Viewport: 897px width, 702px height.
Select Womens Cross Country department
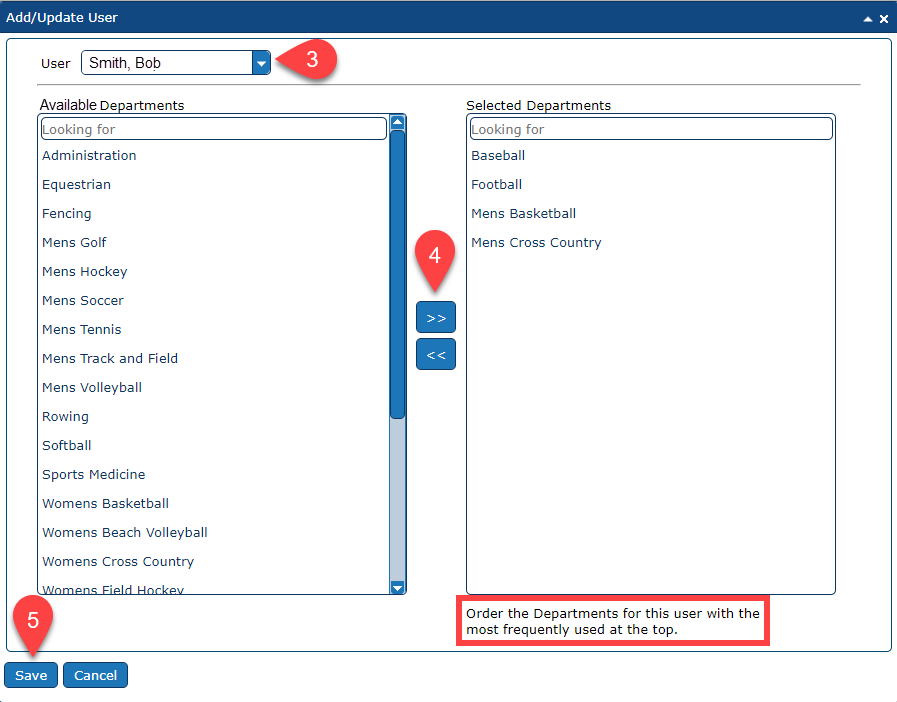pos(118,562)
